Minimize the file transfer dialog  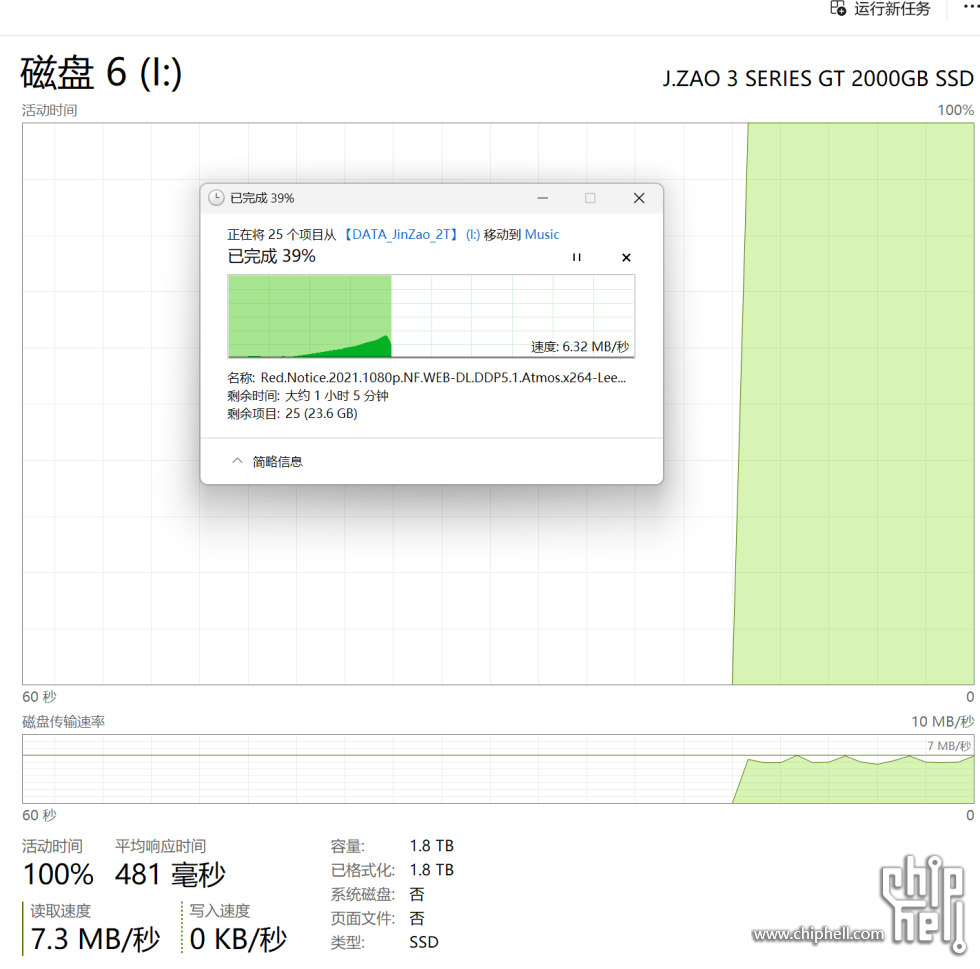tap(542, 198)
